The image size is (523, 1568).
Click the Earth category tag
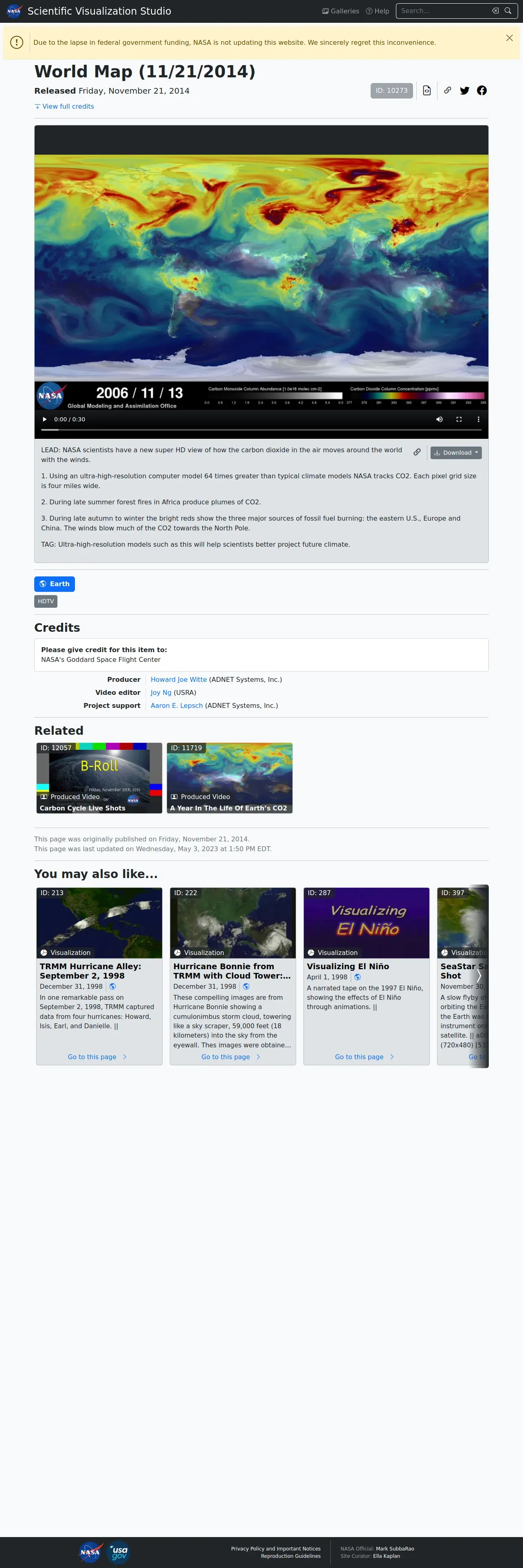pyautogui.click(x=54, y=584)
